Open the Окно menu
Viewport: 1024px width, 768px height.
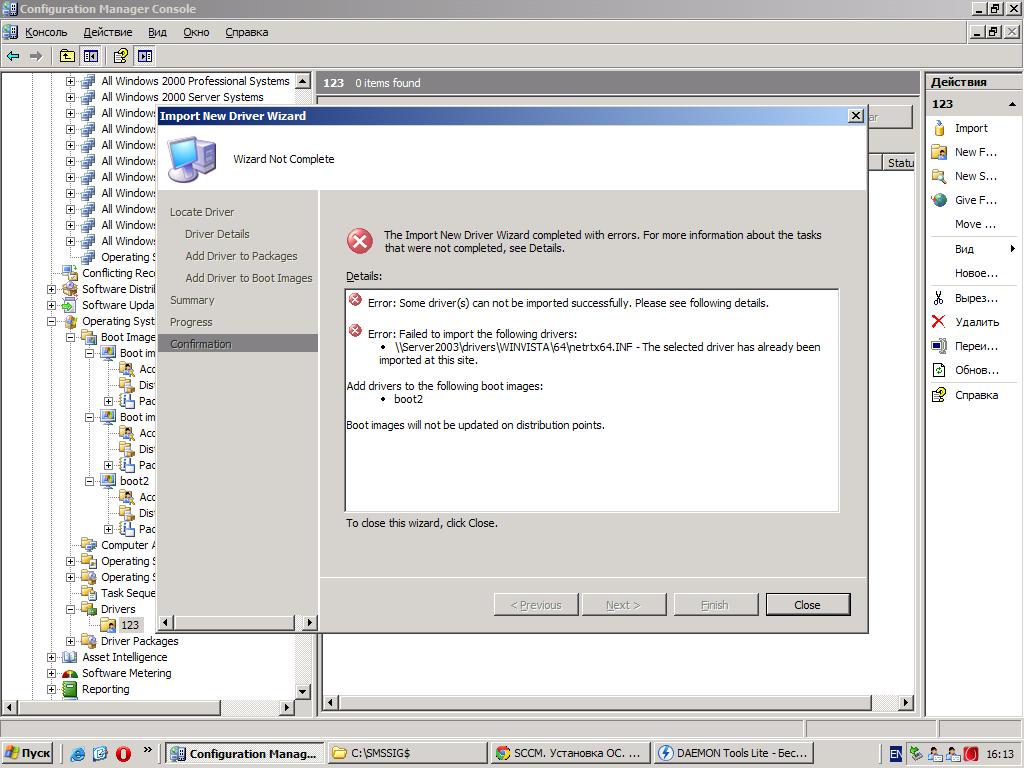(196, 32)
